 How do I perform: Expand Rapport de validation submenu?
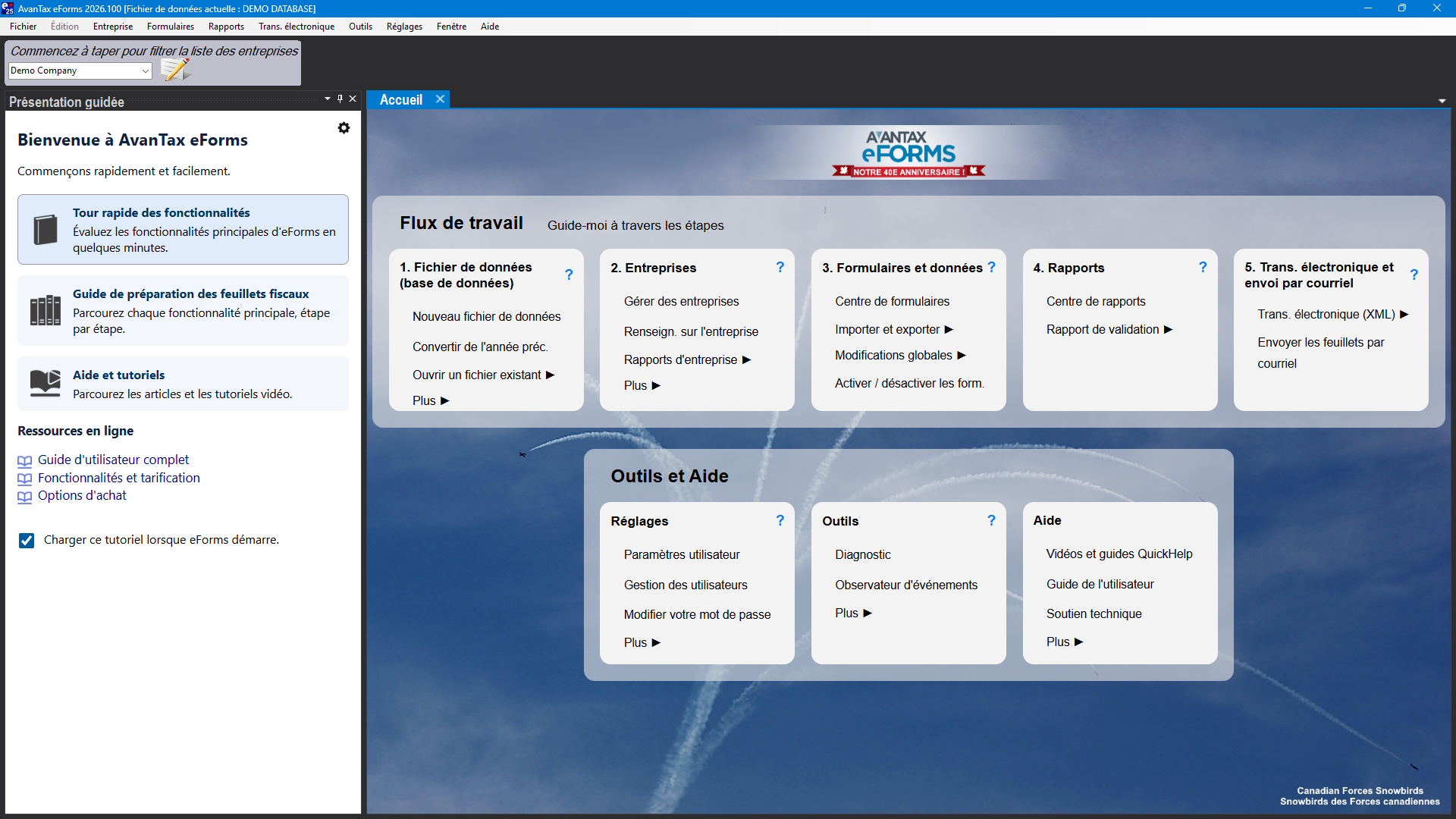pyautogui.click(x=1168, y=330)
